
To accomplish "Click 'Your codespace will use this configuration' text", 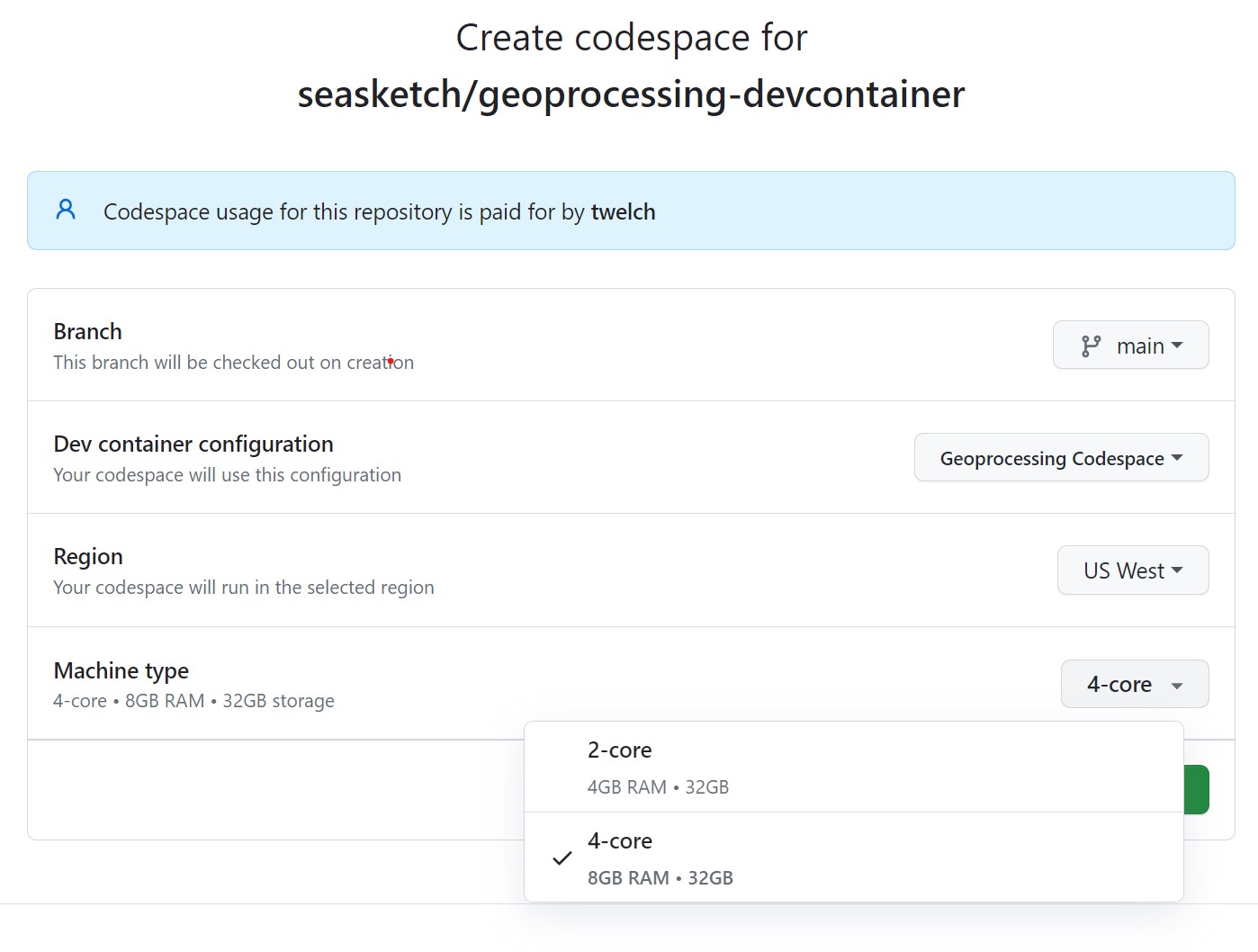I will pos(227,474).
